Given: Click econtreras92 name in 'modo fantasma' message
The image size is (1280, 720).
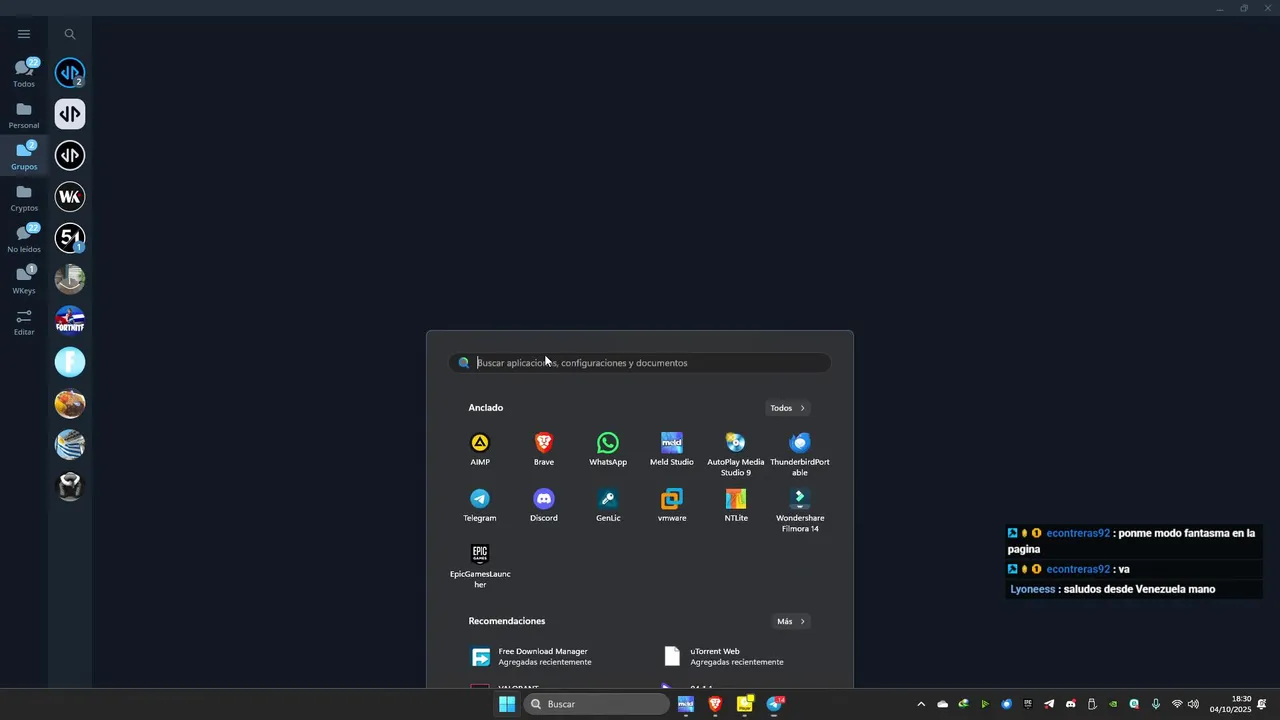Looking at the screenshot, I should (x=1078, y=533).
